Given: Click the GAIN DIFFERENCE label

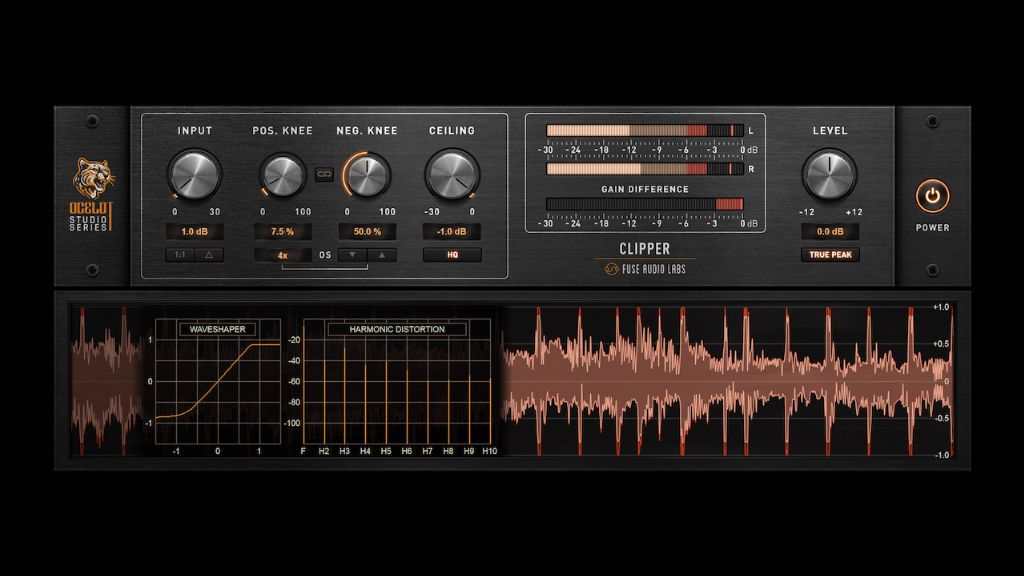Looking at the screenshot, I should tap(645, 189).
